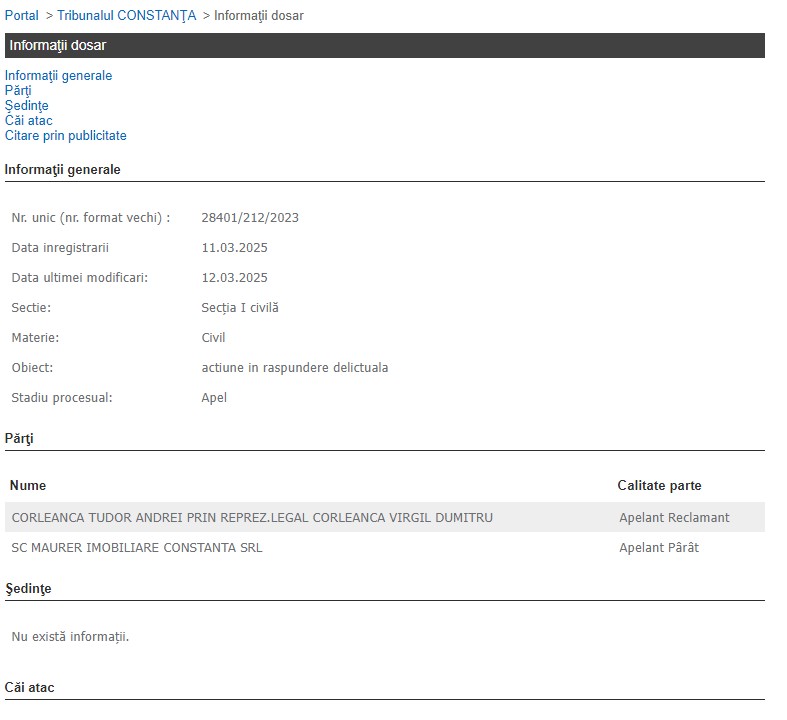Viewport: 787px width, 720px height.
Task: Click the Nu există informații message
Action: point(70,637)
